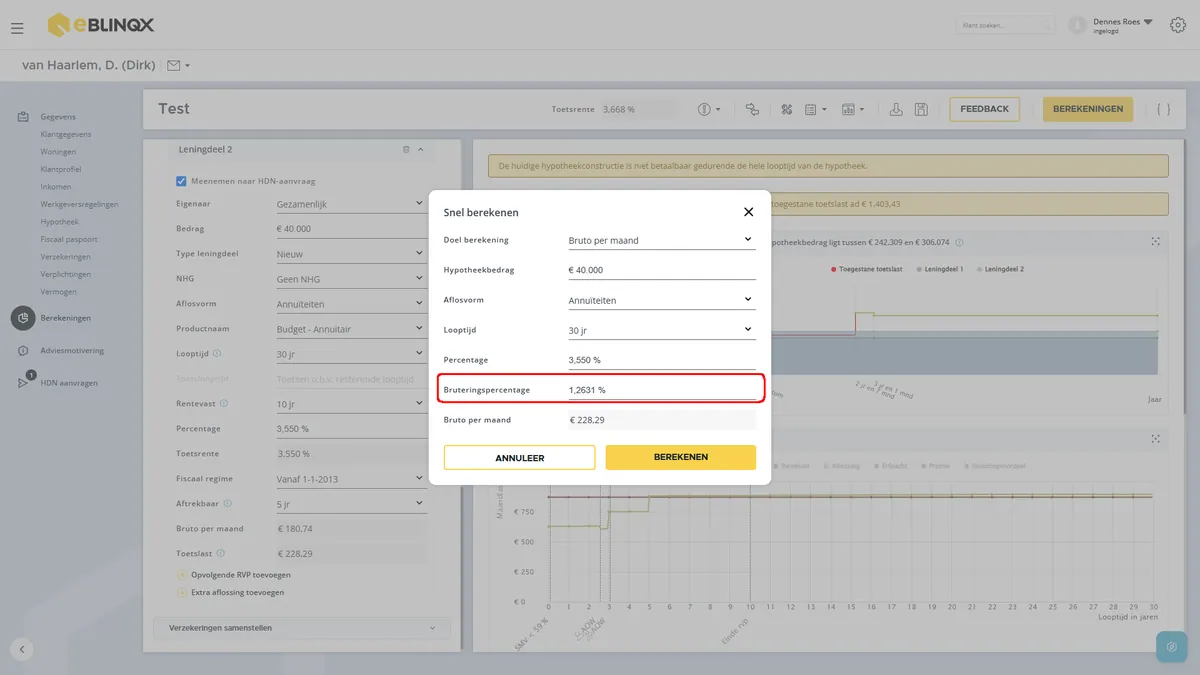Open the Productnaam dropdown

coord(351,329)
